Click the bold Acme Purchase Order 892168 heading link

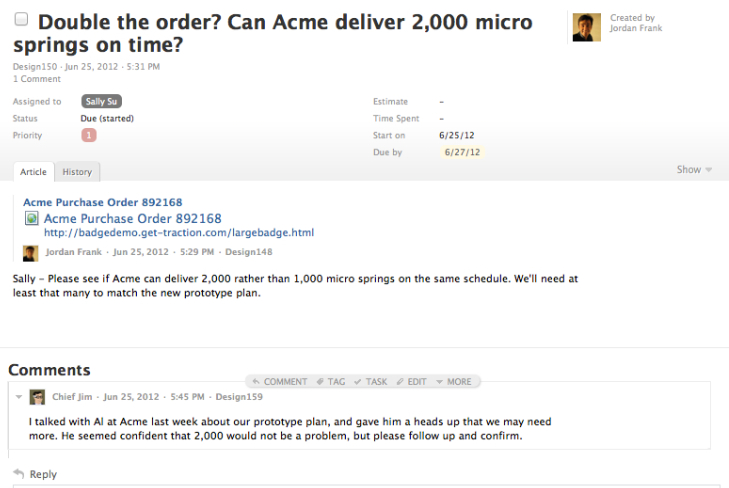102,202
